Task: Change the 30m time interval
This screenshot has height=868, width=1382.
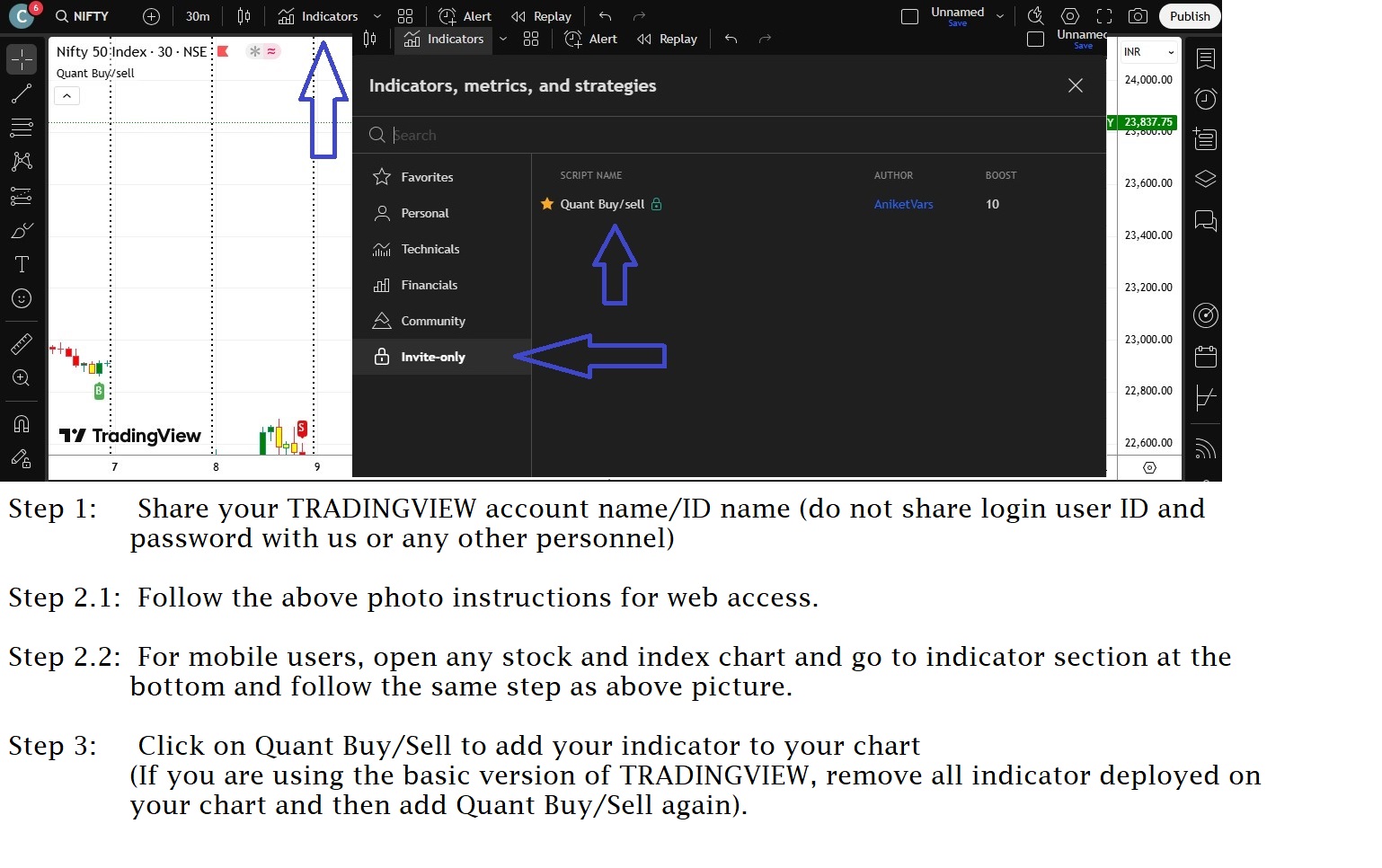Action: point(198,16)
